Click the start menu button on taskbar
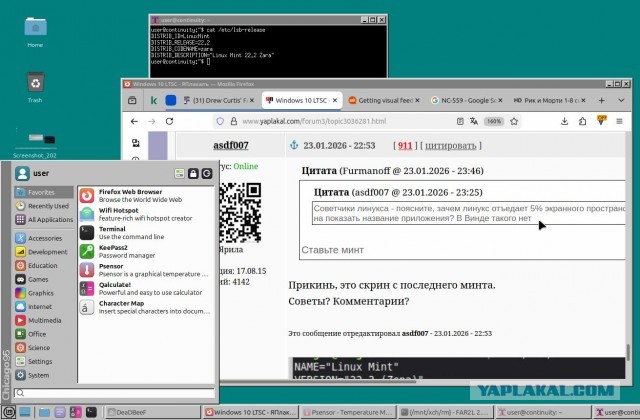Image resolution: width=640 pixels, height=420 pixels. tap(9, 412)
